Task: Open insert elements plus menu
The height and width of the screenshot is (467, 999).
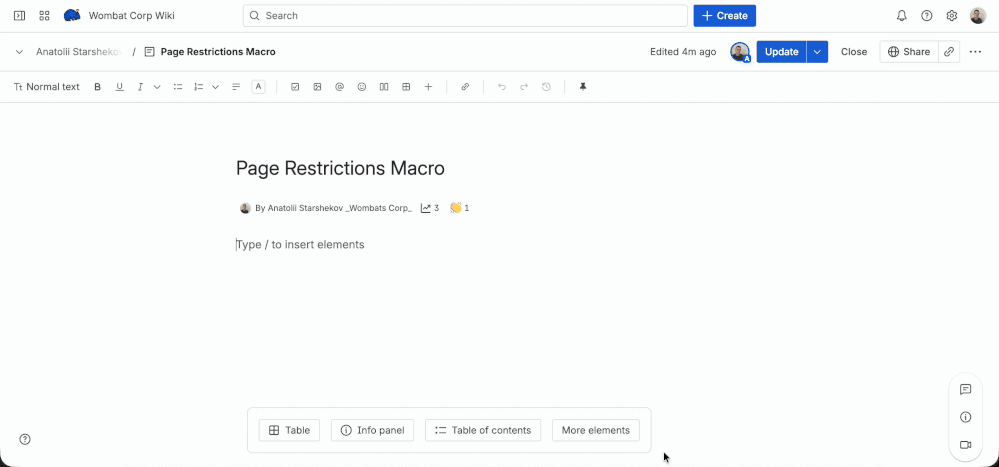Action: (428, 87)
